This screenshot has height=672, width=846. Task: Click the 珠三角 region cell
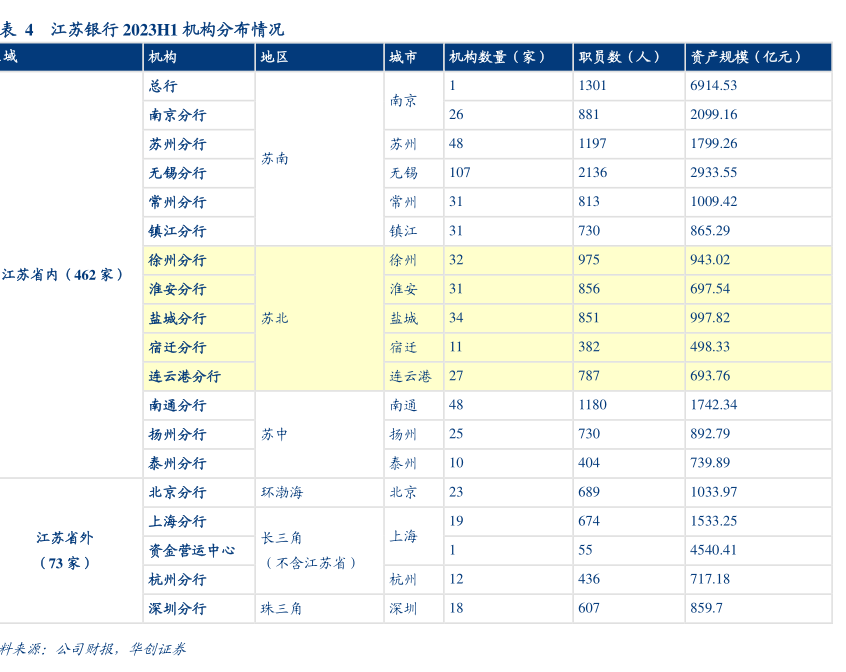[282, 608]
